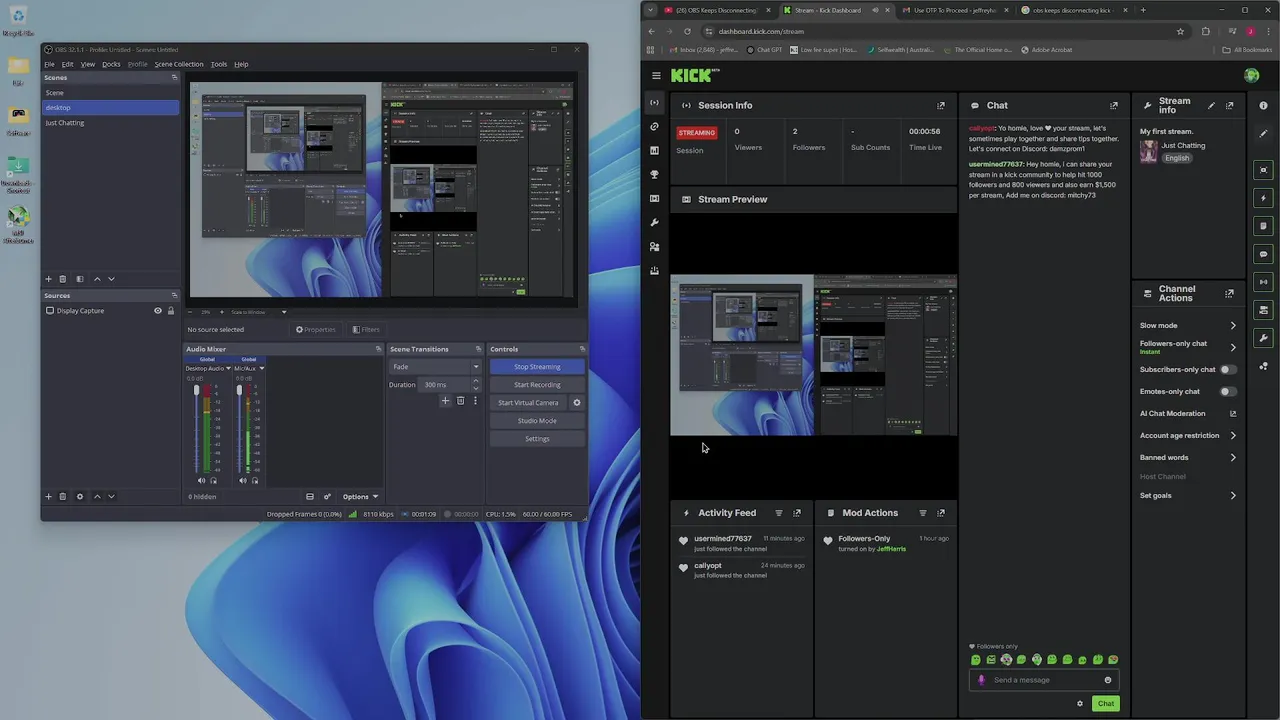Screen dimensions: 1280x720
Task: Click Stop Streaming button
Action: coord(537,367)
